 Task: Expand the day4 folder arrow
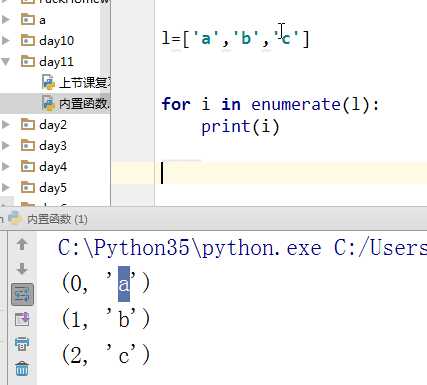tap(6, 167)
